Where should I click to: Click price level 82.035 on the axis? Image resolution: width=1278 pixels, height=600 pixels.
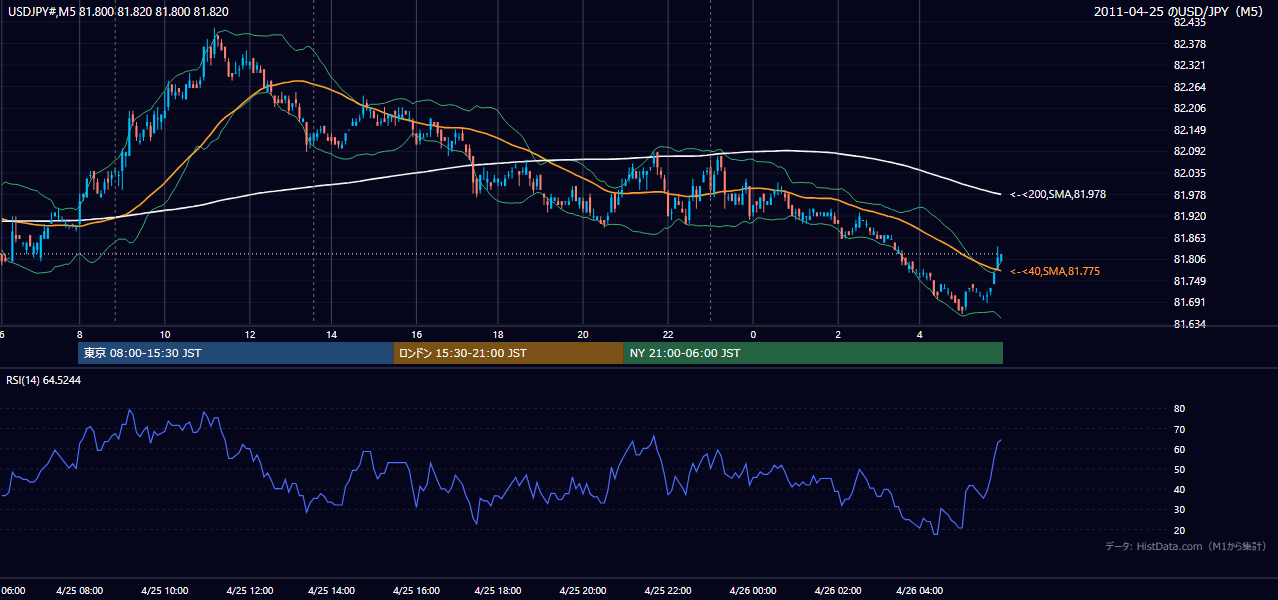pos(1188,173)
